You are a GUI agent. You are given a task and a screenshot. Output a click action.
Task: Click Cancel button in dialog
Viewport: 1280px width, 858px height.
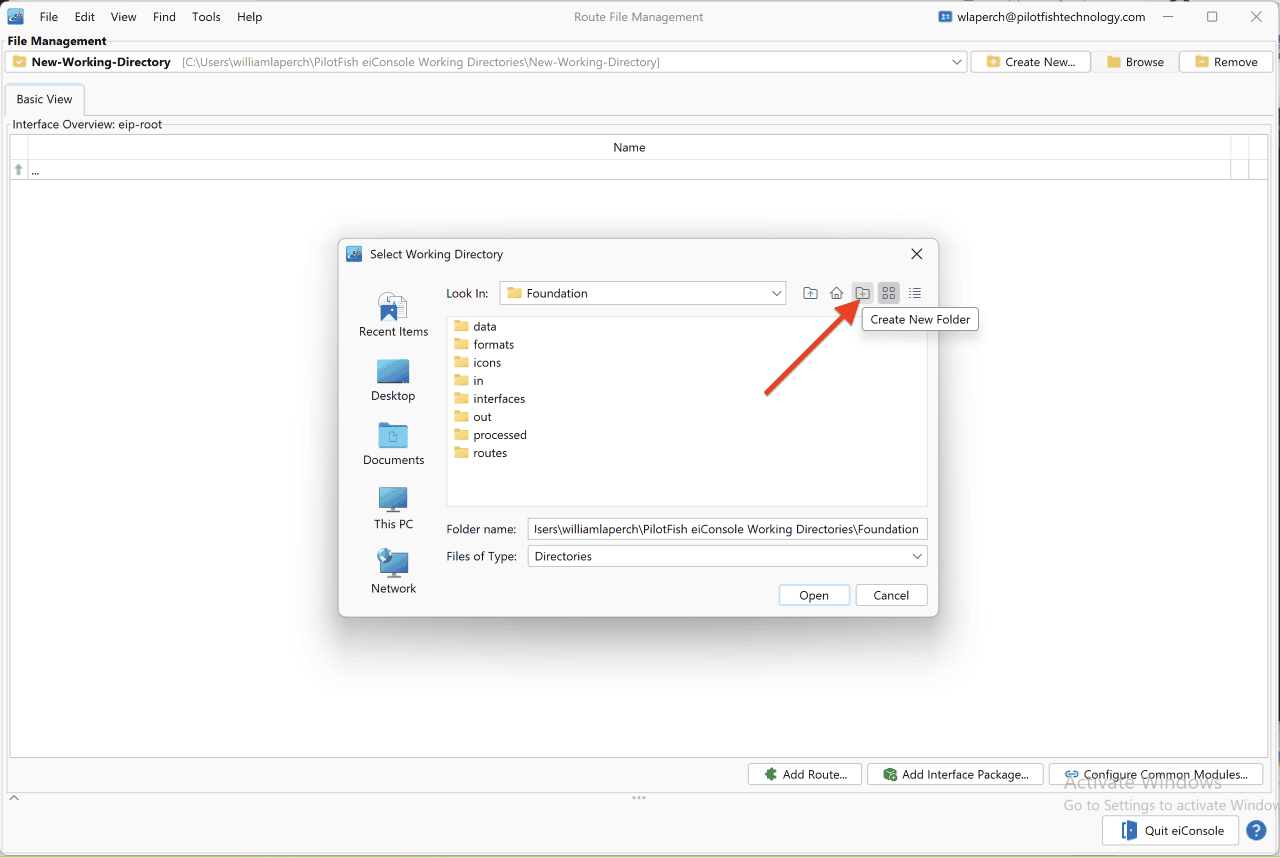891,595
